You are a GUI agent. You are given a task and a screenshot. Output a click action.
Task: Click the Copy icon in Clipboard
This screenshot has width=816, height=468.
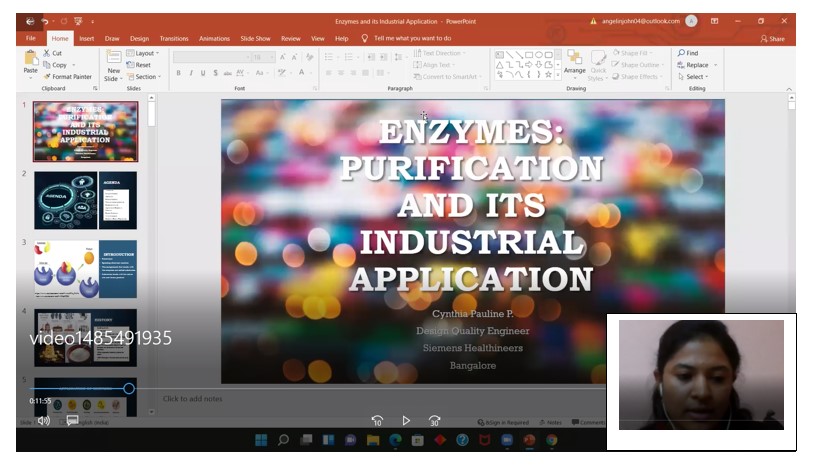(46, 65)
